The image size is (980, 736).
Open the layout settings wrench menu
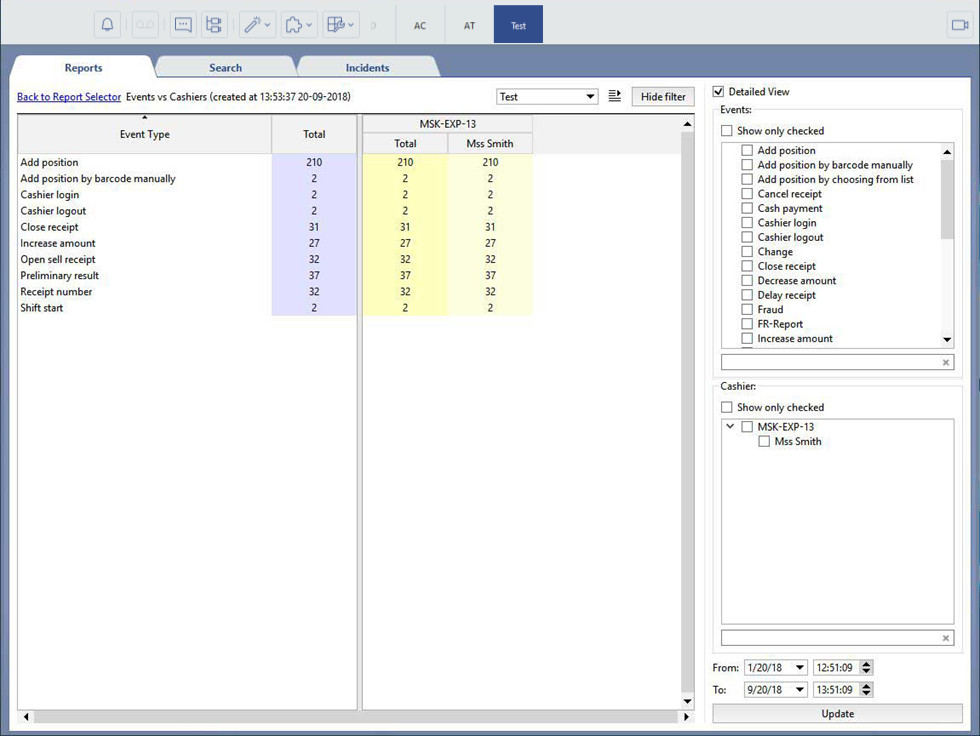click(x=340, y=25)
